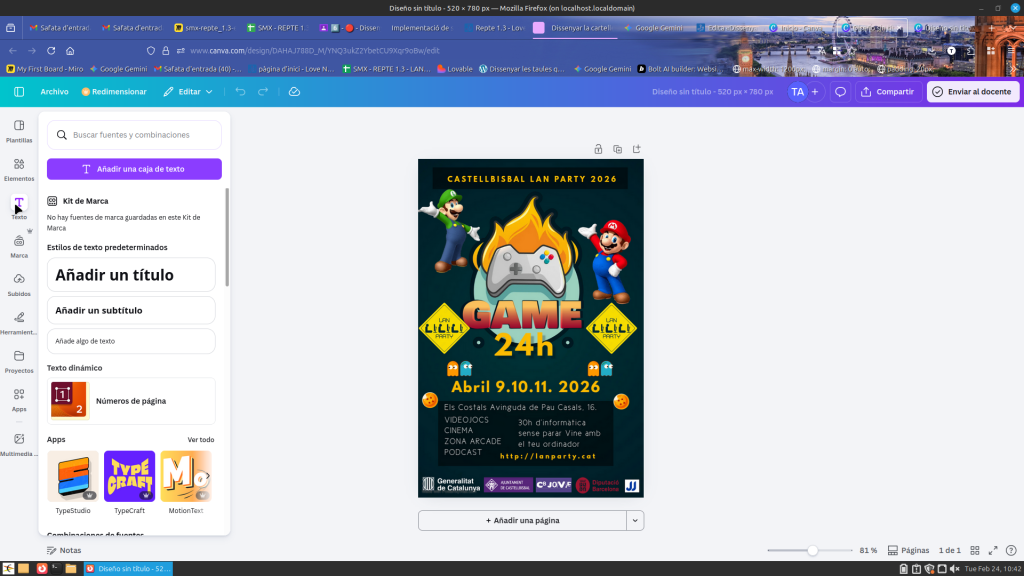Toggle the page lock icon above the canvas

(x=598, y=149)
